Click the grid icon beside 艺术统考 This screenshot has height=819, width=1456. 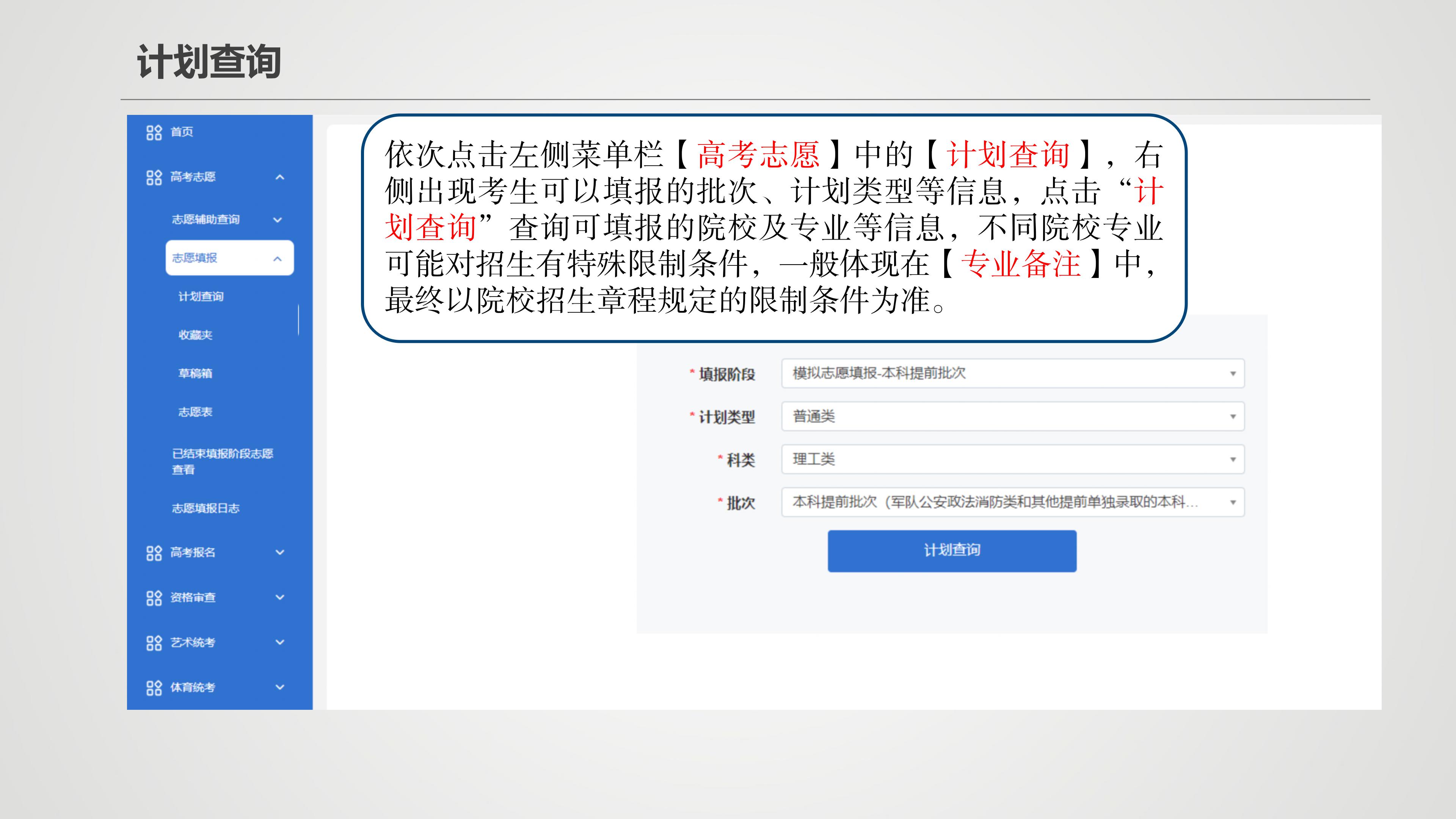tap(154, 643)
